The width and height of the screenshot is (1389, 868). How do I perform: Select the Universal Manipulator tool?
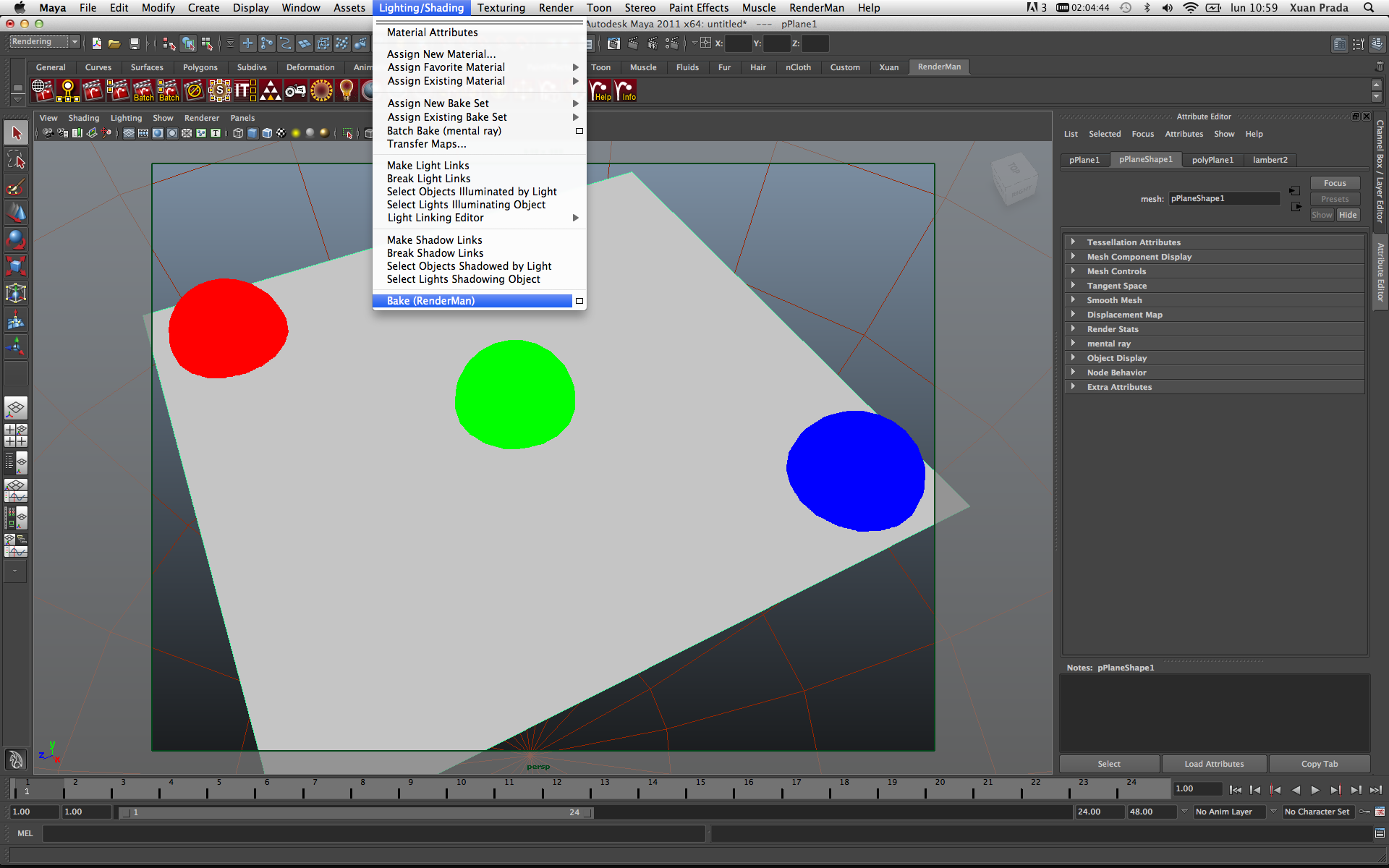point(16,294)
